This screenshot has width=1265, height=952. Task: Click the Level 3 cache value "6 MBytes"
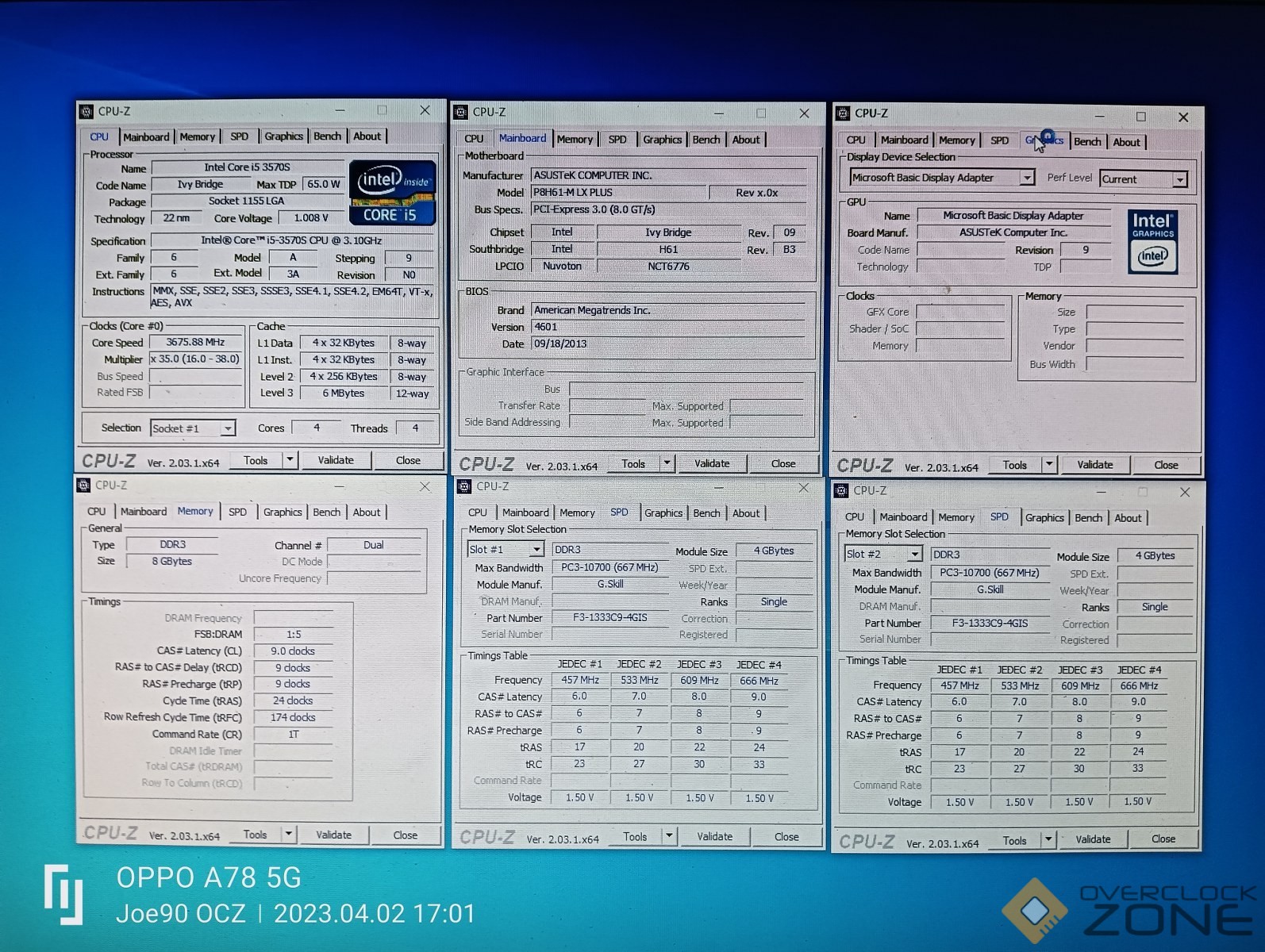tap(344, 393)
